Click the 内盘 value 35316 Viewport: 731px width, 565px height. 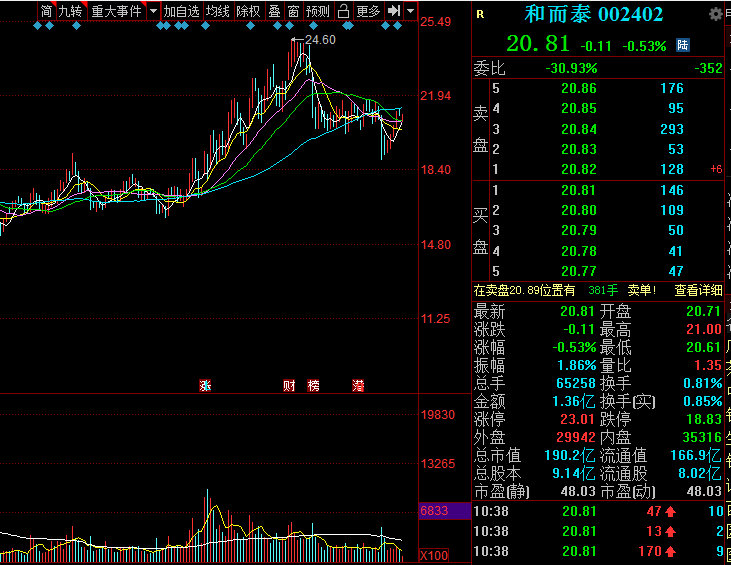click(702, 437)
